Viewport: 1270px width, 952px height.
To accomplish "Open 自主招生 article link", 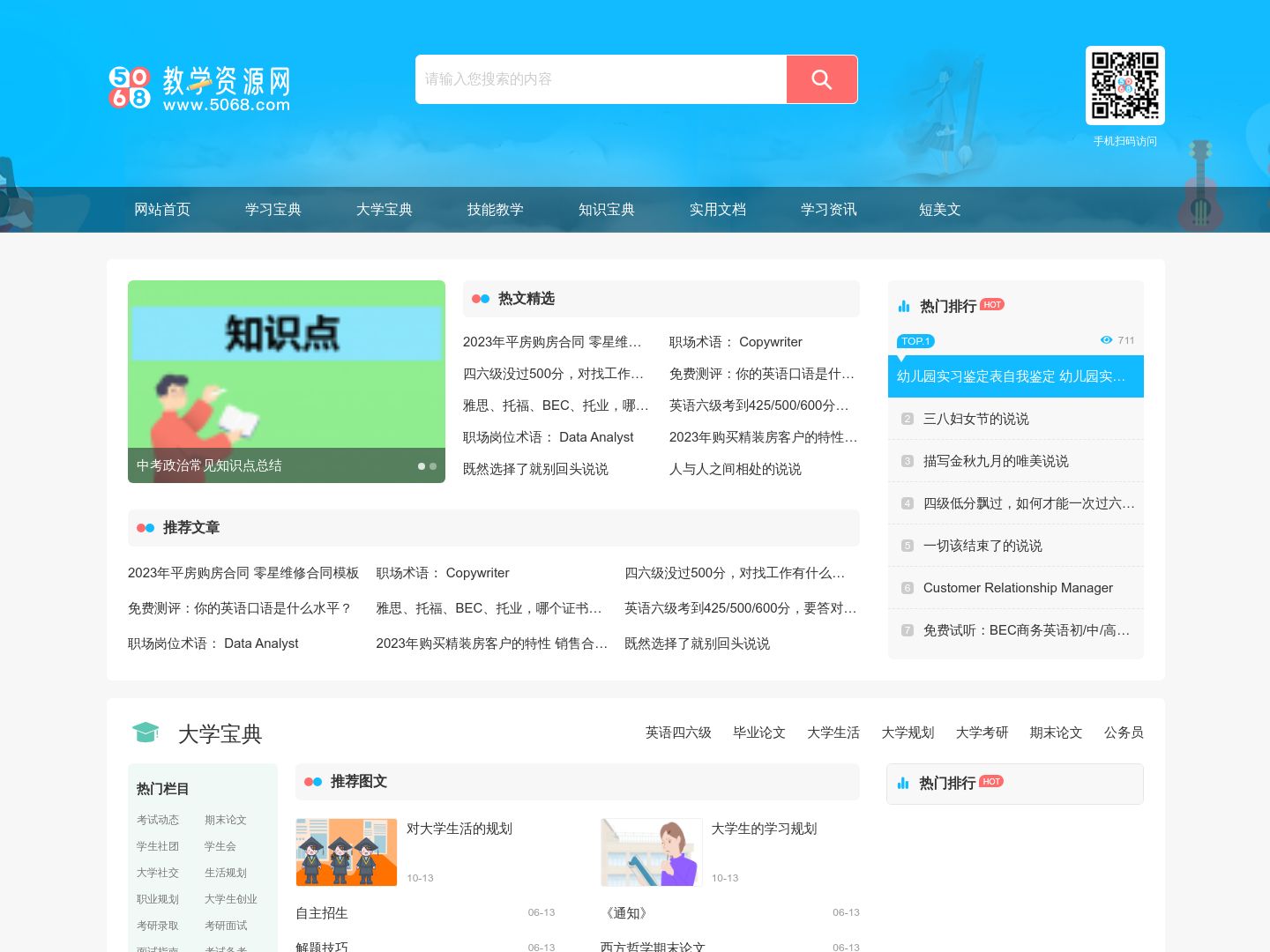I will [322, 913].
